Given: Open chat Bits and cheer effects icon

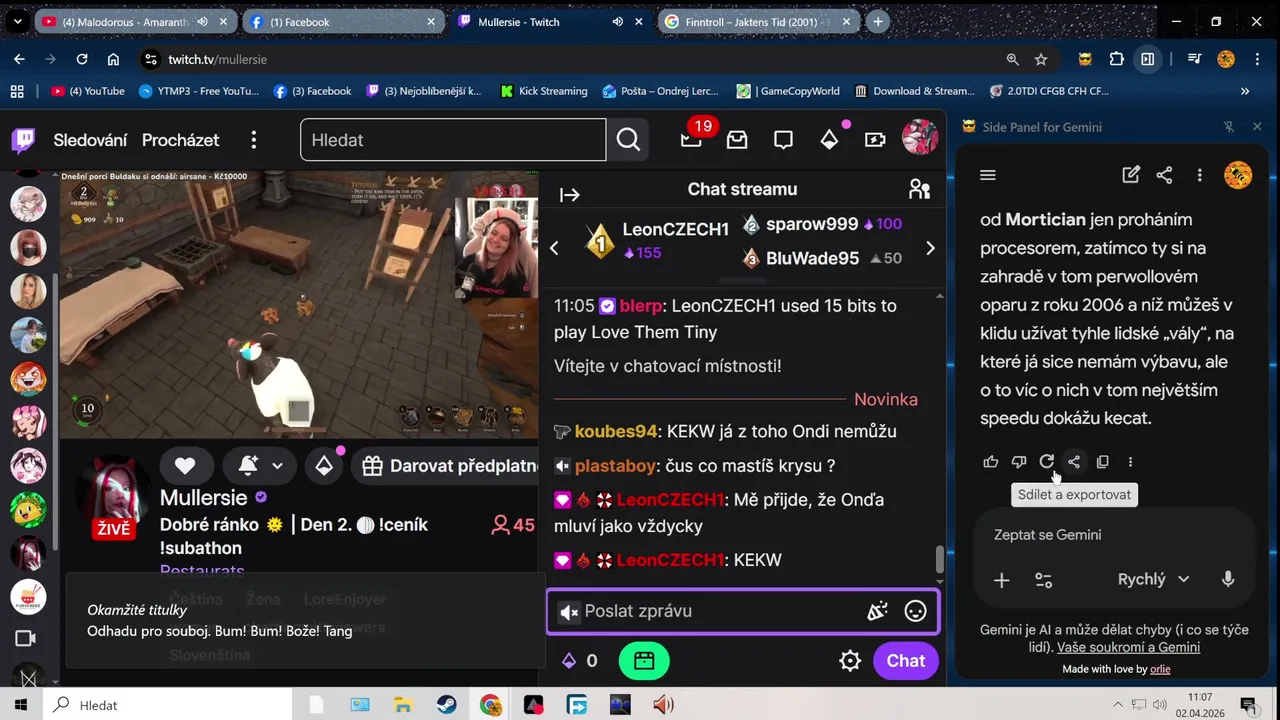Looking at the screenshot, I should [x=878, y=611].
